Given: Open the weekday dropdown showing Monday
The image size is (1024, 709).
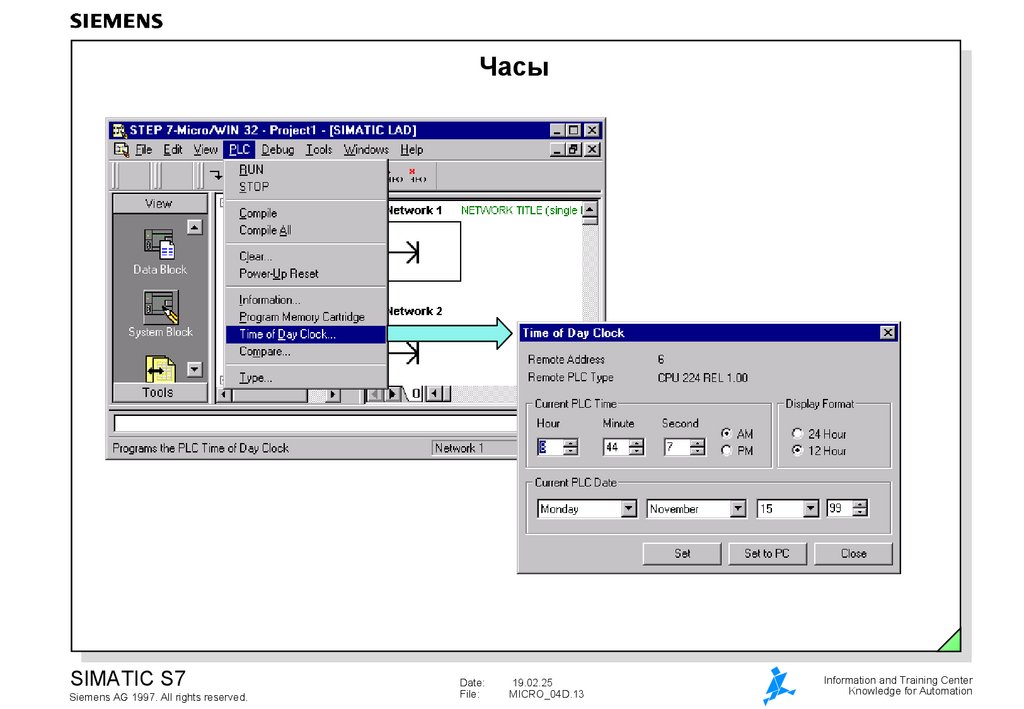Looking at the screenshot, I should pyautogui.click(x=628, y=508).
